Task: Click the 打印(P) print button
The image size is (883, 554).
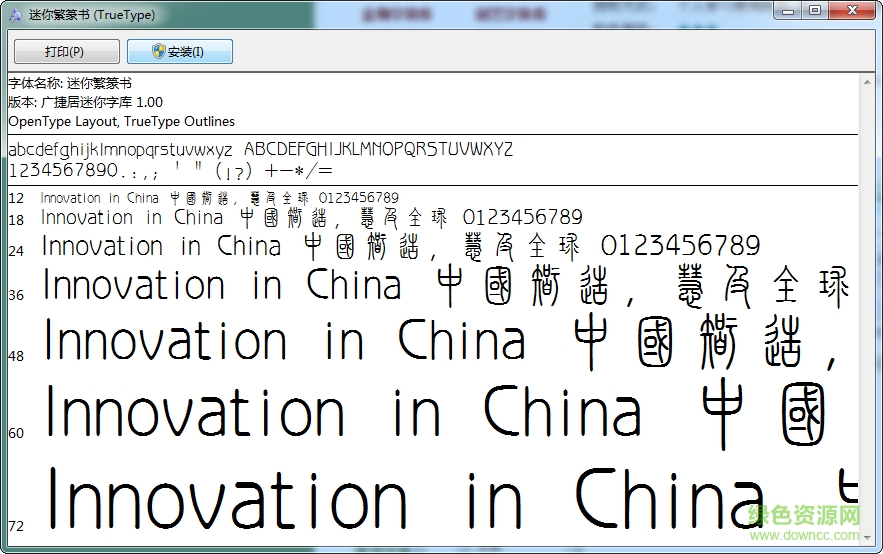Action: (x=66, y=52)
